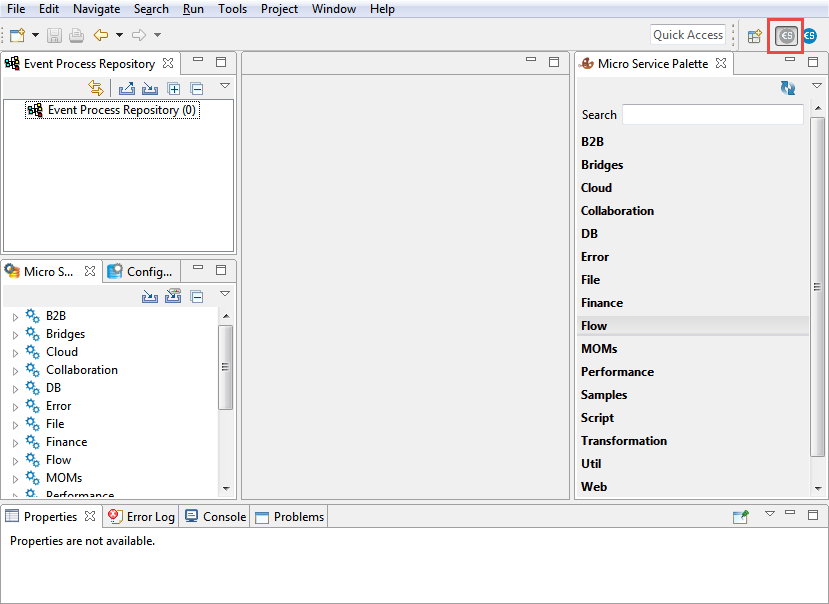Select the highlighted gray ES perspective button
This screenshot has height=604, width=829.
click(787, 36)
